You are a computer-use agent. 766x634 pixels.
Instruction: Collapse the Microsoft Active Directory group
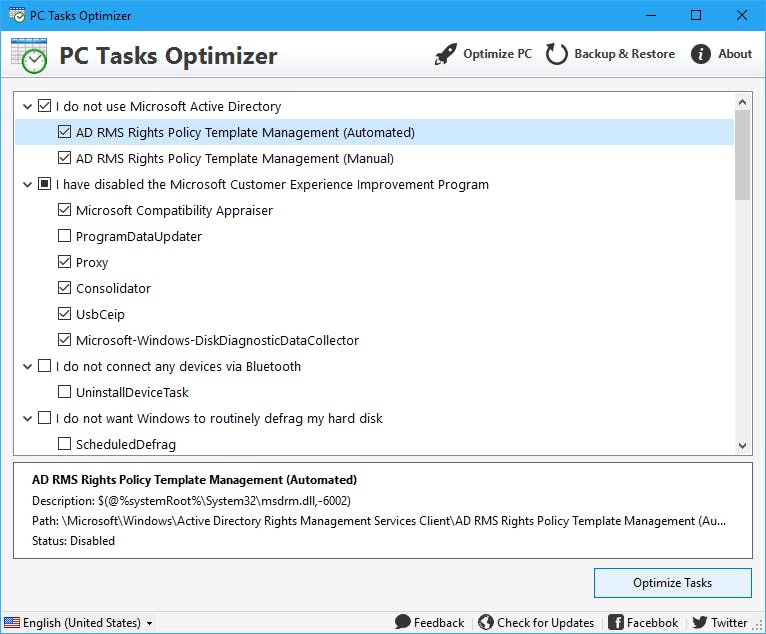click(x=27, y=107)
